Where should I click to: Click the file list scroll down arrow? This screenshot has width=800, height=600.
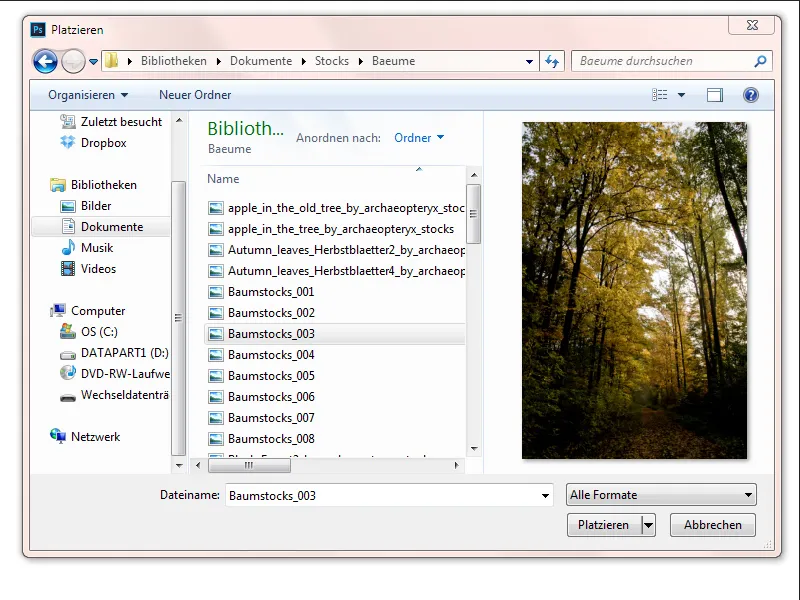point(474,448)
